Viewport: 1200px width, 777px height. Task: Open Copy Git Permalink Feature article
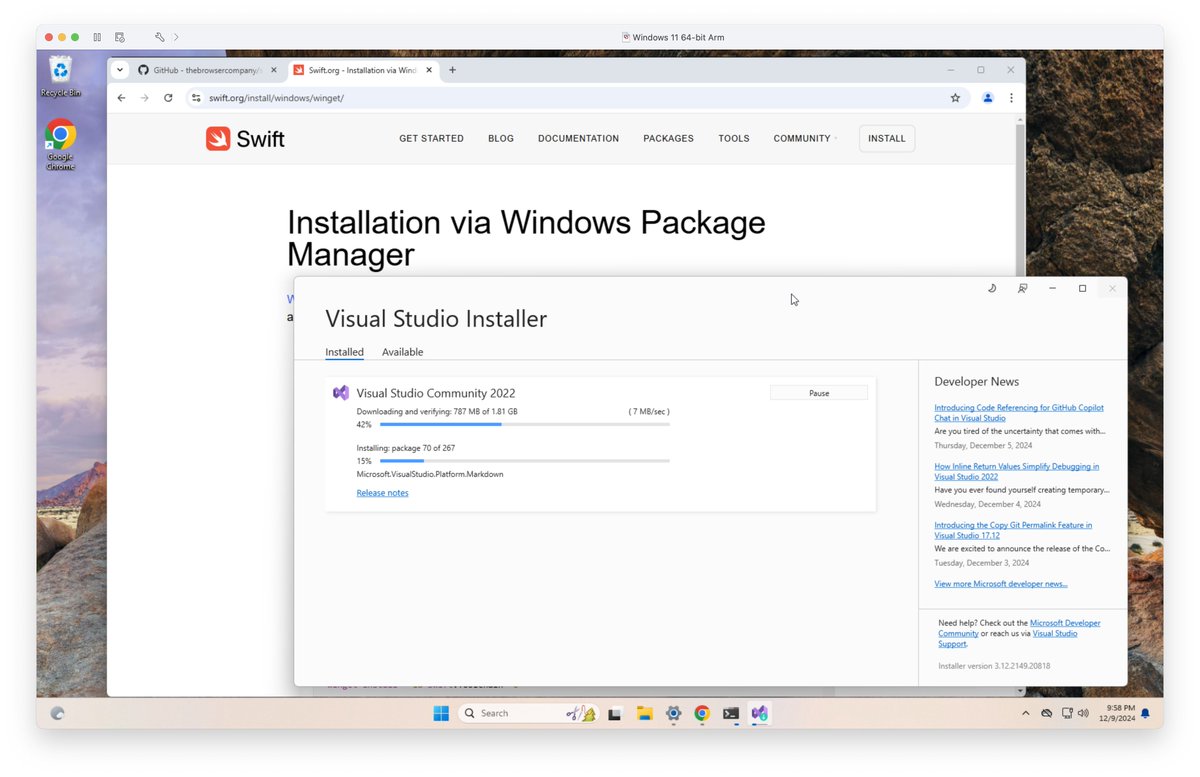point(1013,530)
